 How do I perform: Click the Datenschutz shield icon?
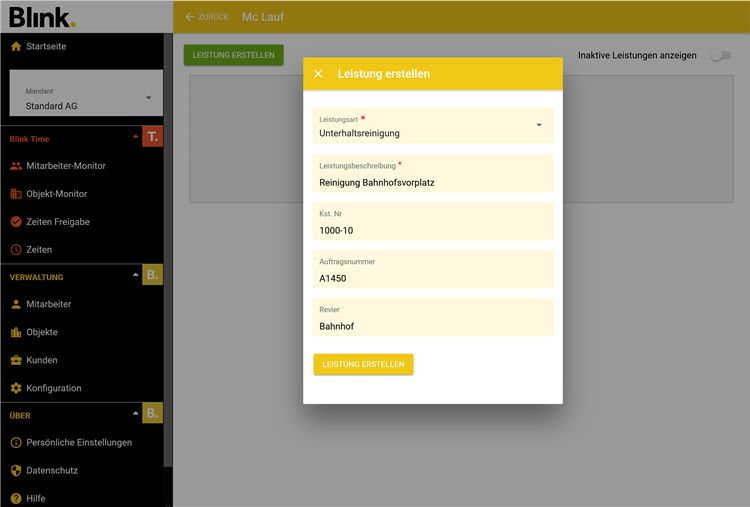[16, 470]
